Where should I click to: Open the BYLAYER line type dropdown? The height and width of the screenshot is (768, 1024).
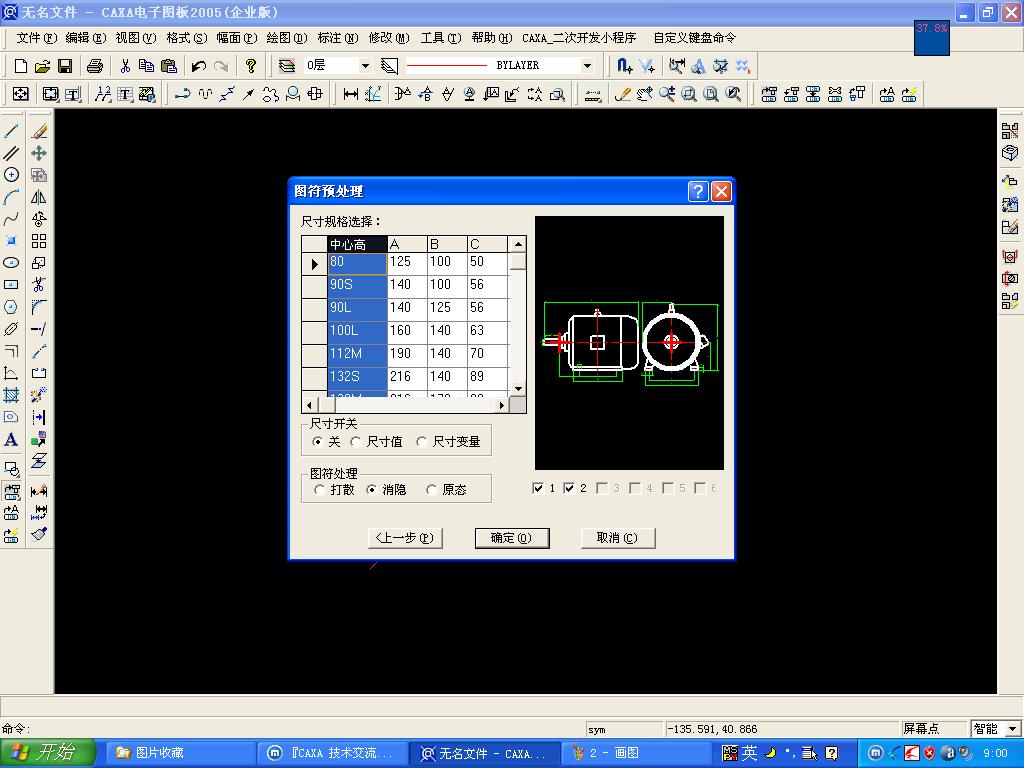pos(587,65)
